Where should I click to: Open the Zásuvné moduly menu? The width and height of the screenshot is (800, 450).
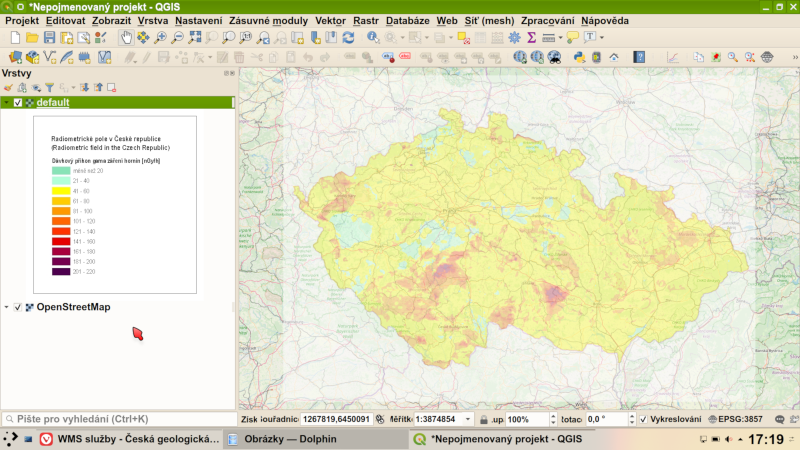tap(268, 20)
